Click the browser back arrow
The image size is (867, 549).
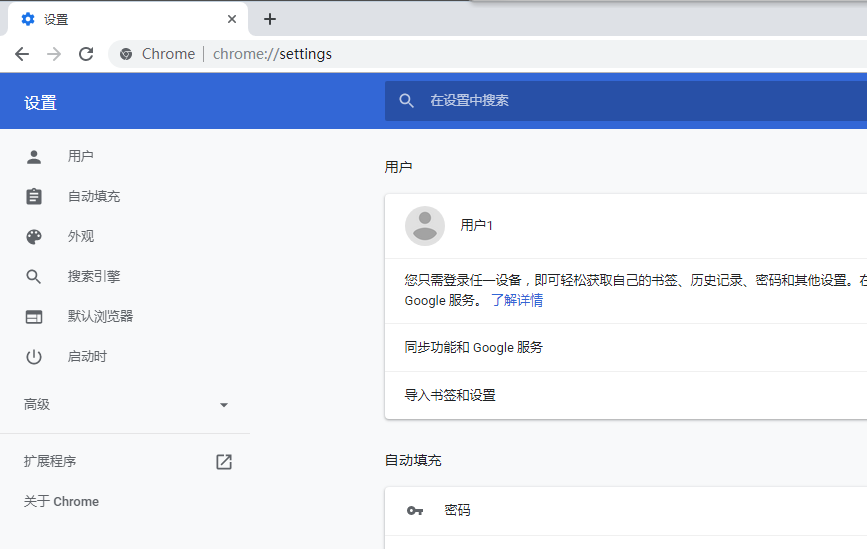[x=22, y=54]
